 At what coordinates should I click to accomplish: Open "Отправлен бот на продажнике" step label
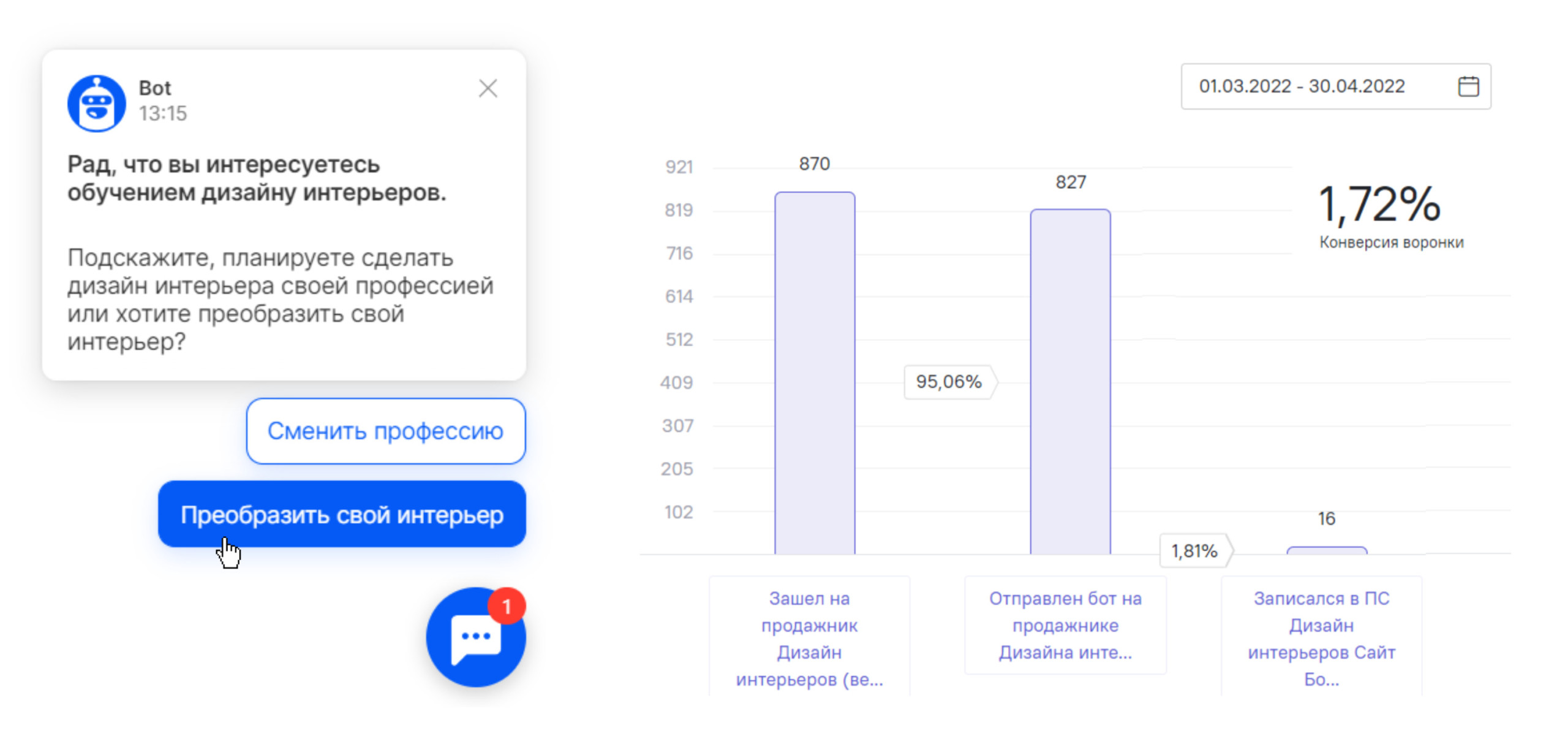point(1065,625)
